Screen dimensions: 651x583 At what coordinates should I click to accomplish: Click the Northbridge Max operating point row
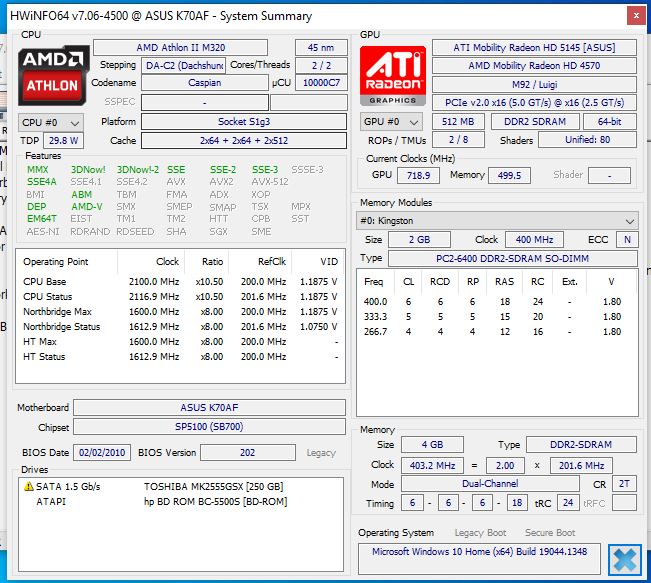(180, 311)
